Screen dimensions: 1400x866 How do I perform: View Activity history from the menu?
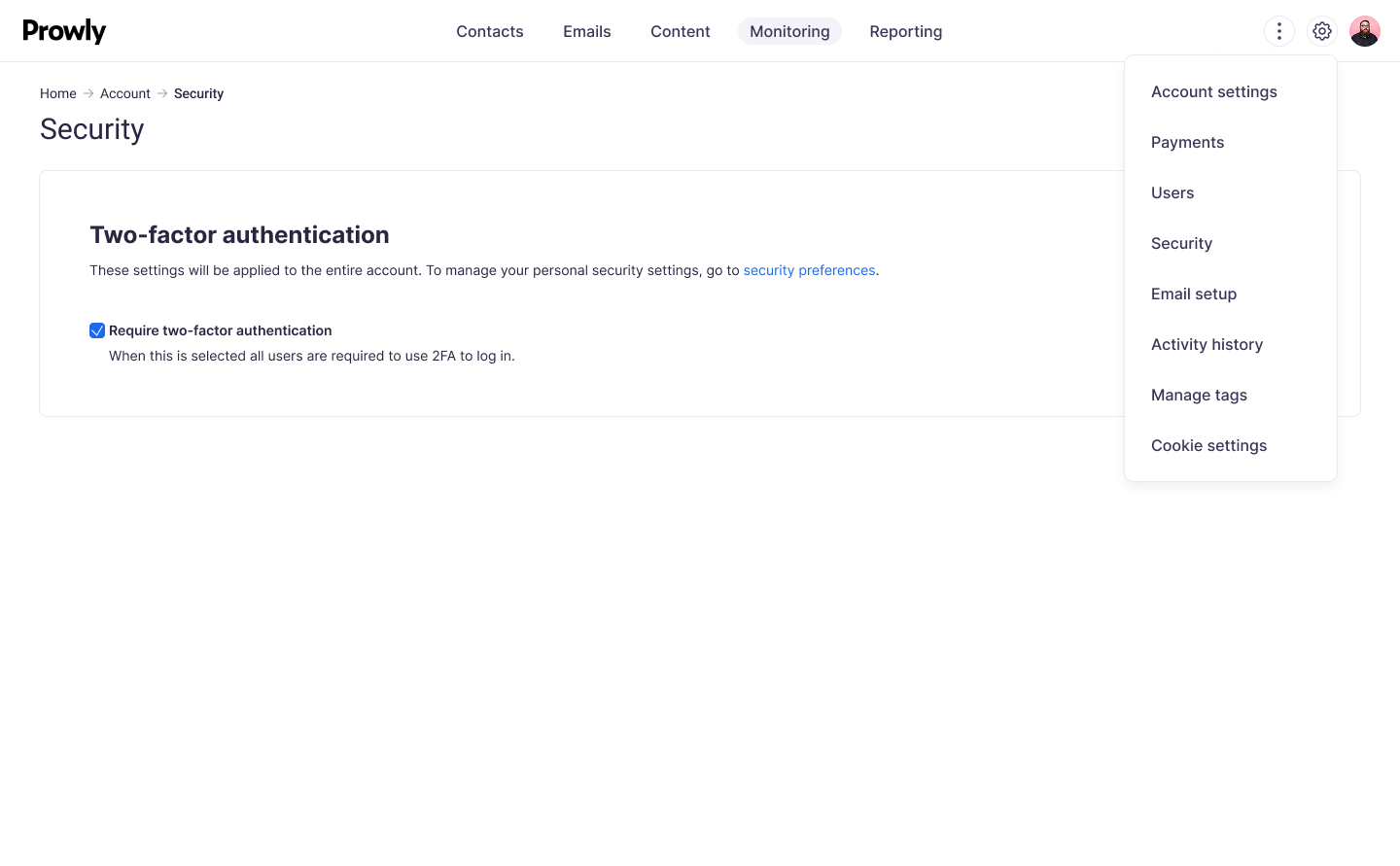pyautogui.click(x=1207, y=344)
